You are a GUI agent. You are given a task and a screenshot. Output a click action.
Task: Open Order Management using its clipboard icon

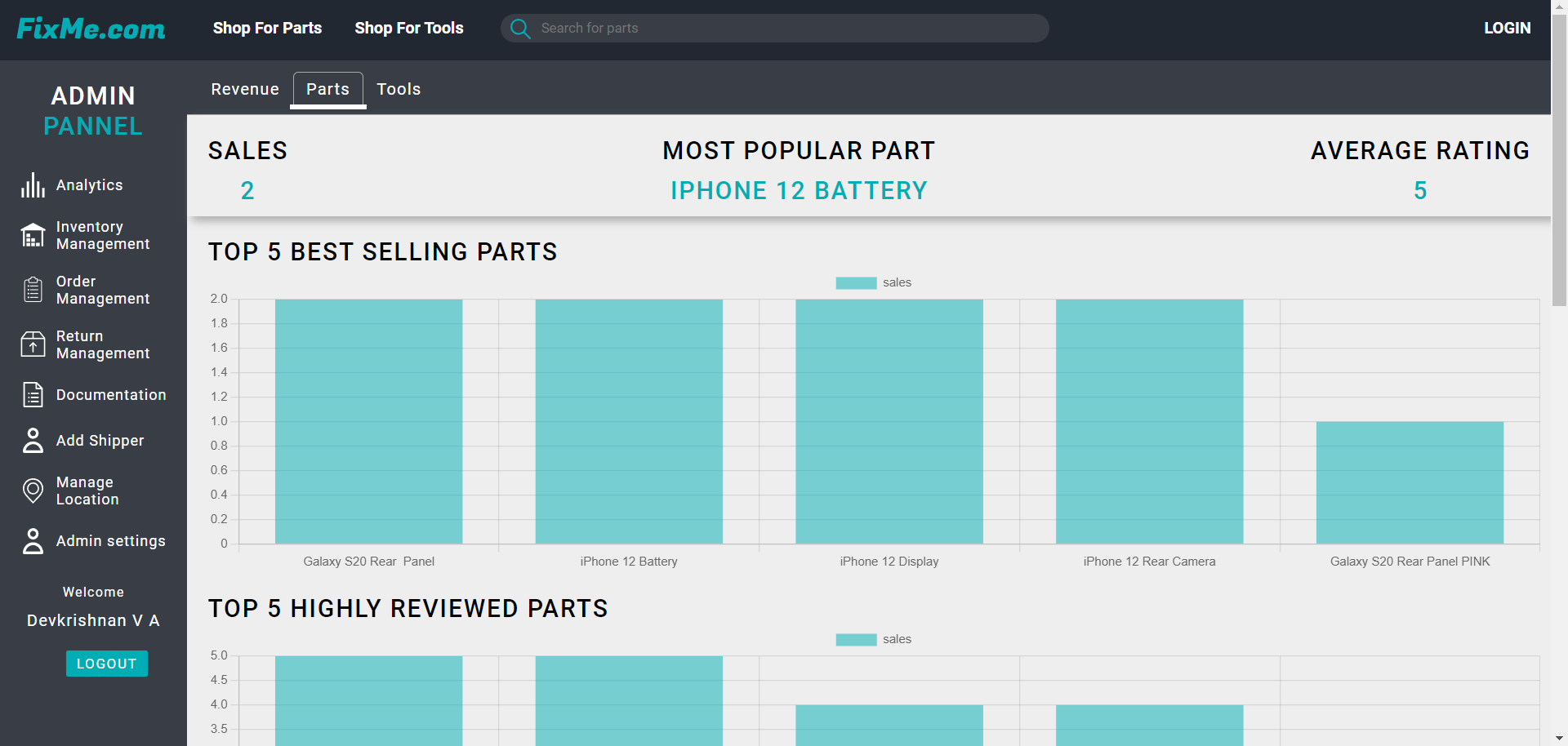click(33, 290)
